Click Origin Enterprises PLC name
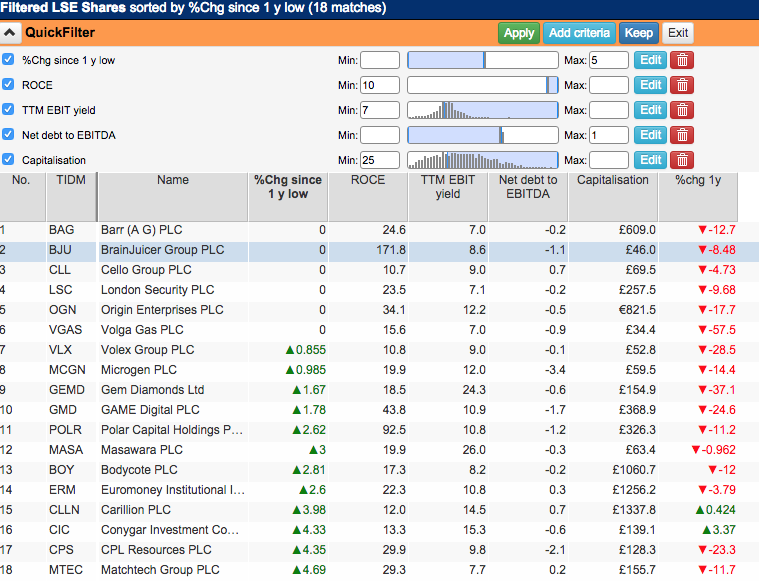 162,310
